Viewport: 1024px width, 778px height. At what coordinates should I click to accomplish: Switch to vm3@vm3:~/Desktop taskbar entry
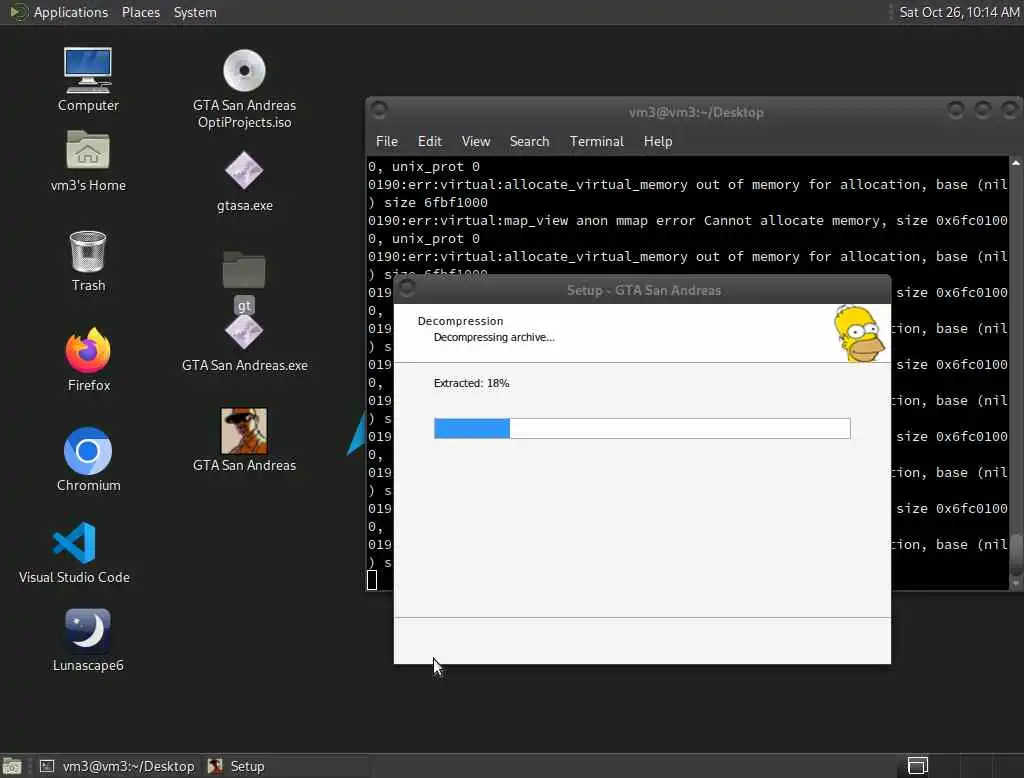click(118, 766)
